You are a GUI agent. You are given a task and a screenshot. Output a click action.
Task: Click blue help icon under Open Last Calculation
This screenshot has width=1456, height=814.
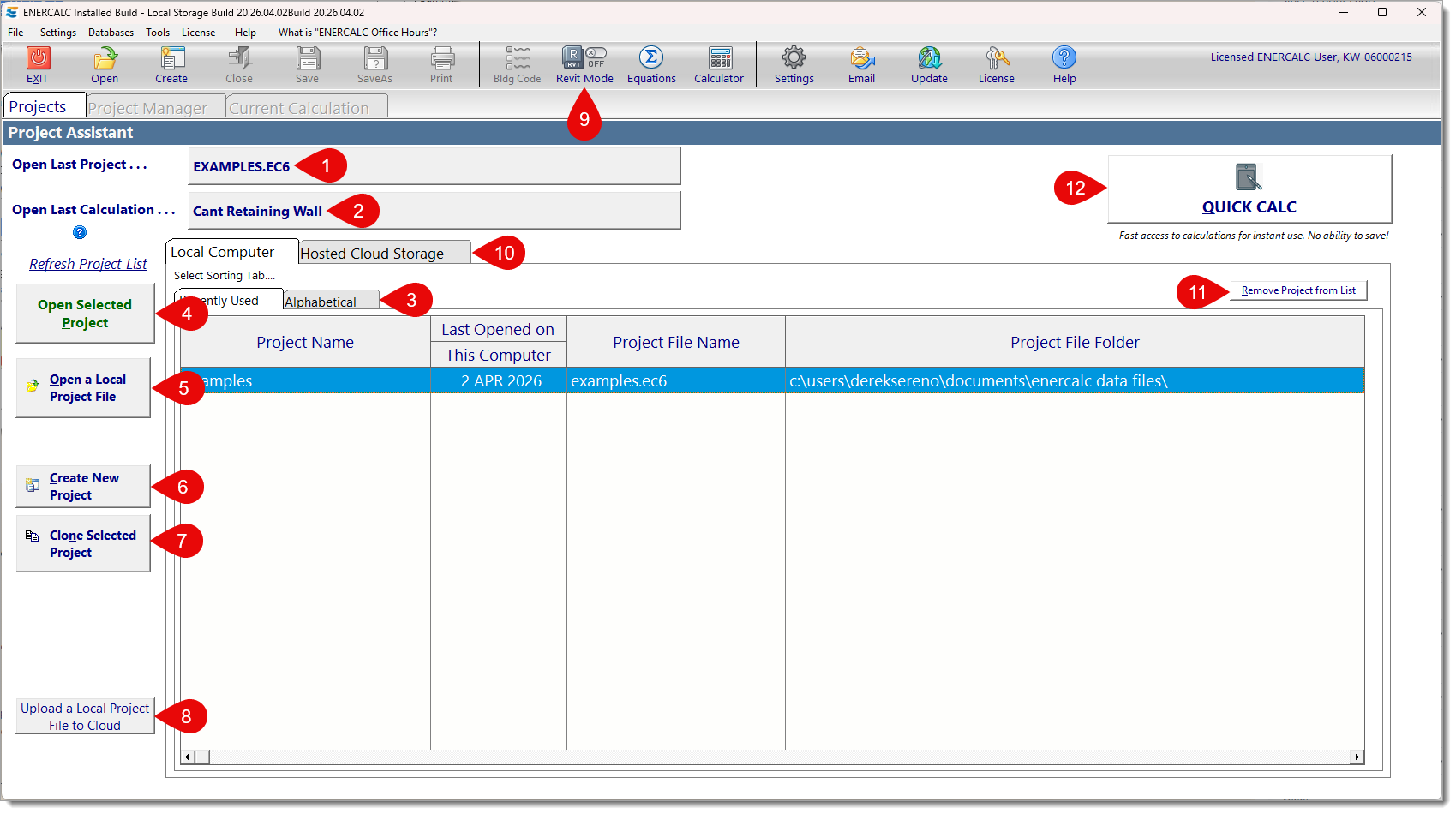coord(80,232)
